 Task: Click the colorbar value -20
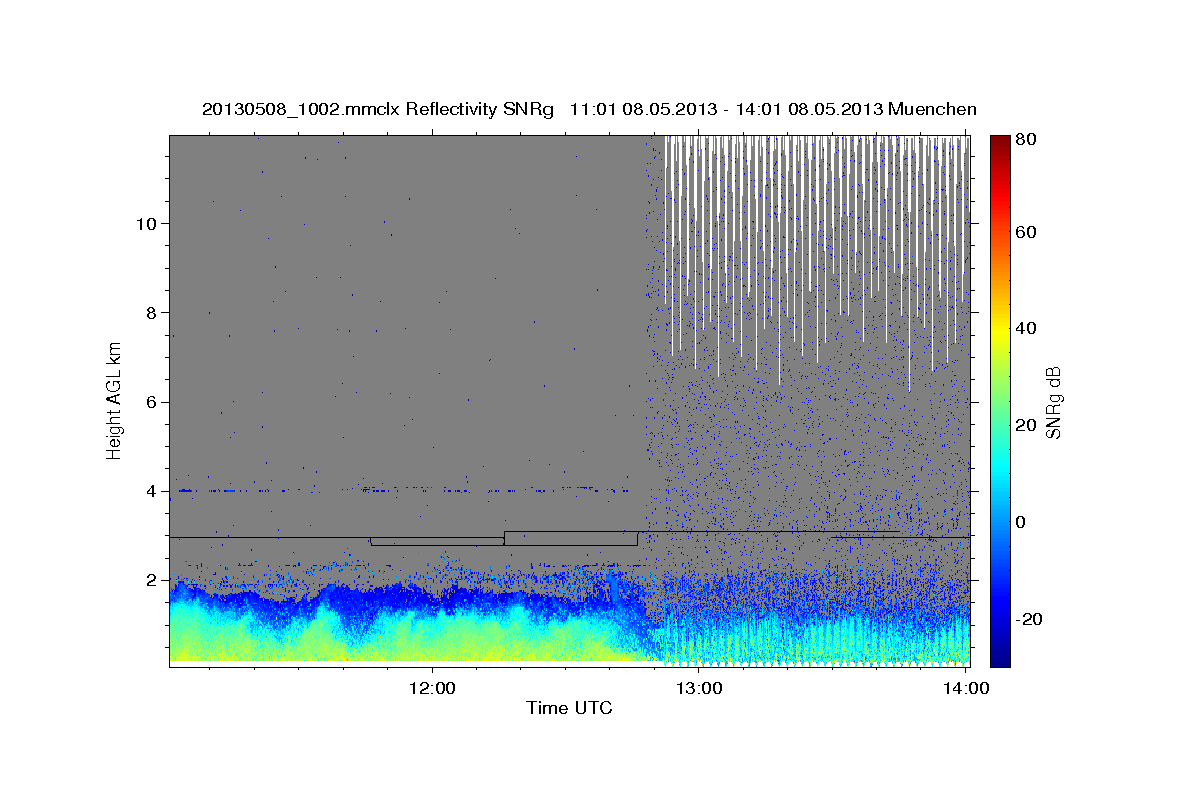1028,619
